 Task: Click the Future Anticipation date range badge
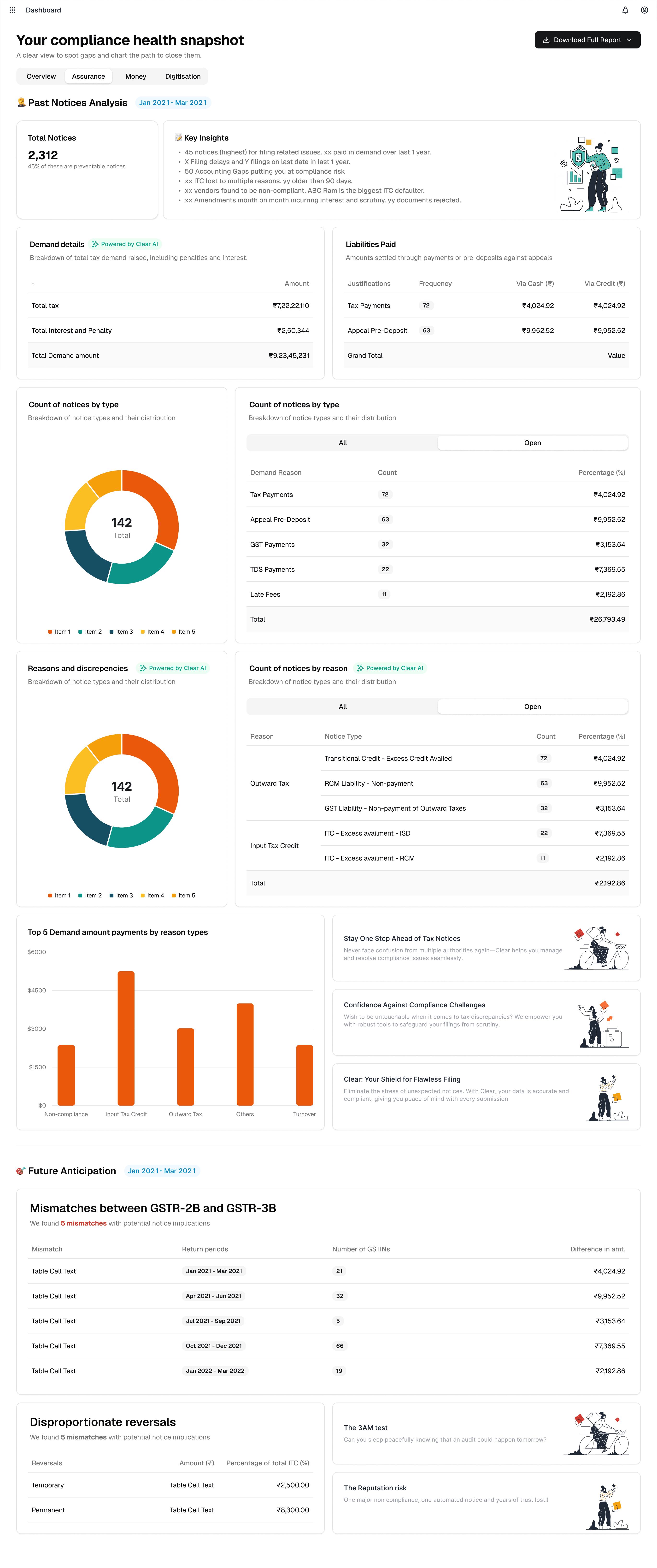click(x=162, y=1171)
